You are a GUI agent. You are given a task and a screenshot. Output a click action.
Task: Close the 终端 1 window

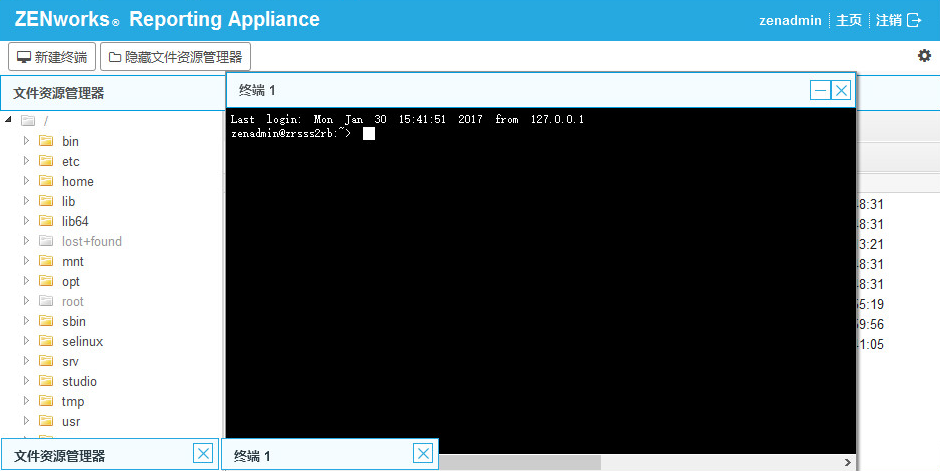[841, 90]
